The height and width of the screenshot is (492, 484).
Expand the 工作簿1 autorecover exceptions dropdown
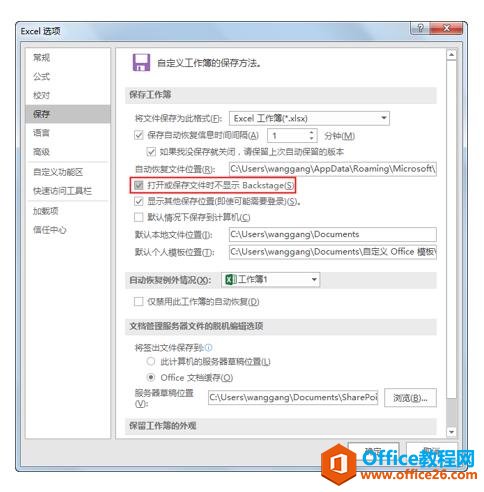(x=270, y=279)
